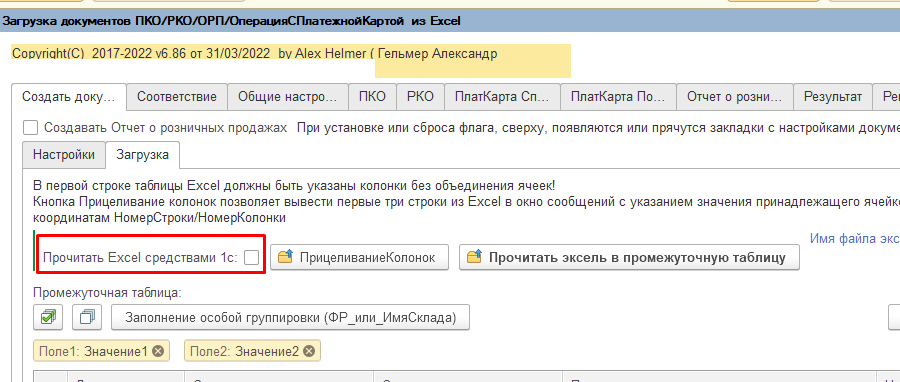
Task: Select the Загрузка inner tab
Action: (142, 155)
